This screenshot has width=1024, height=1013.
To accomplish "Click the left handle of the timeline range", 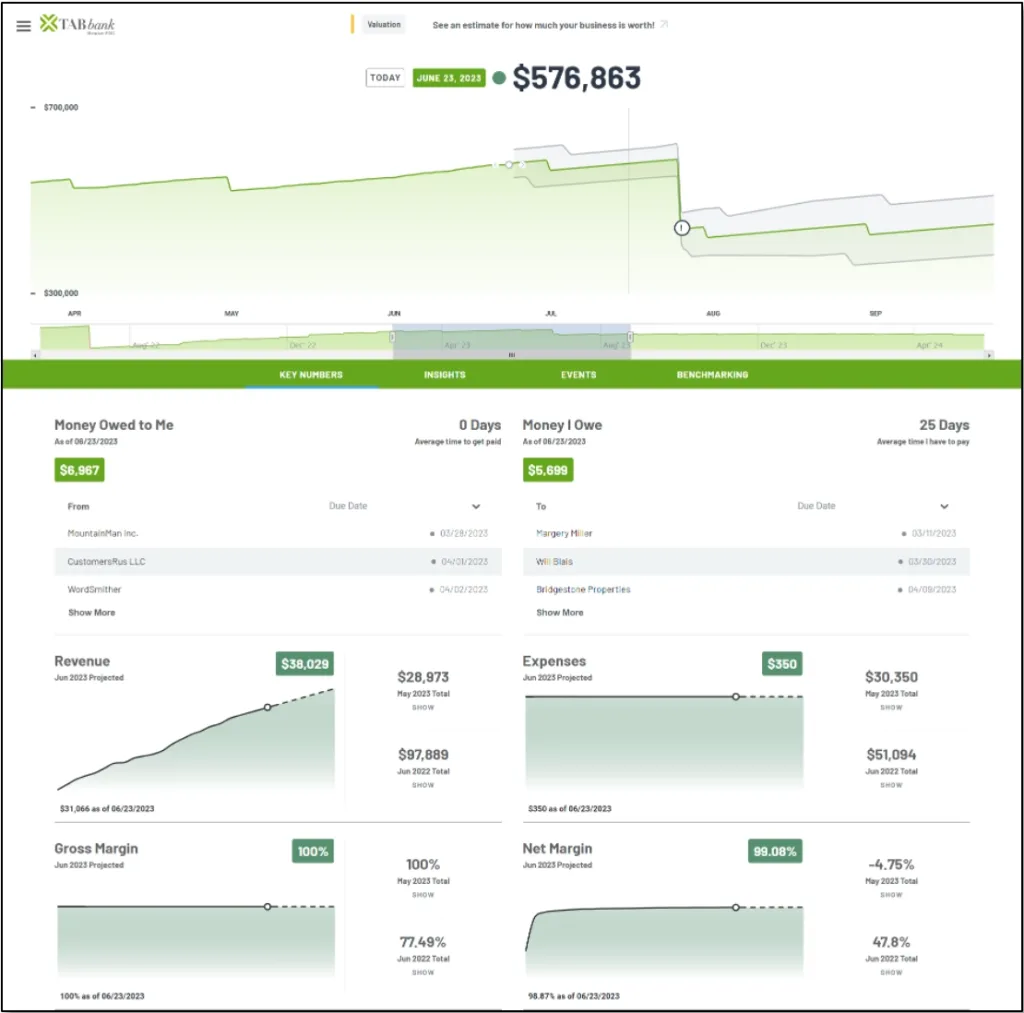I will [x=392, y=337].
